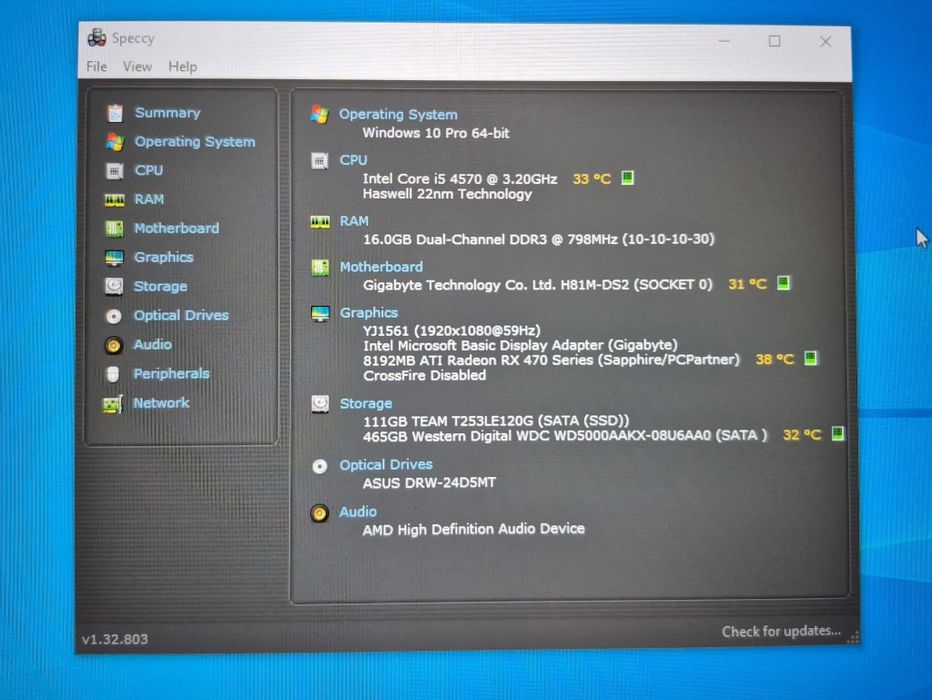Click the sidebar Network card icon
This screenshot has height=700, width=932.
coord(113,404)
